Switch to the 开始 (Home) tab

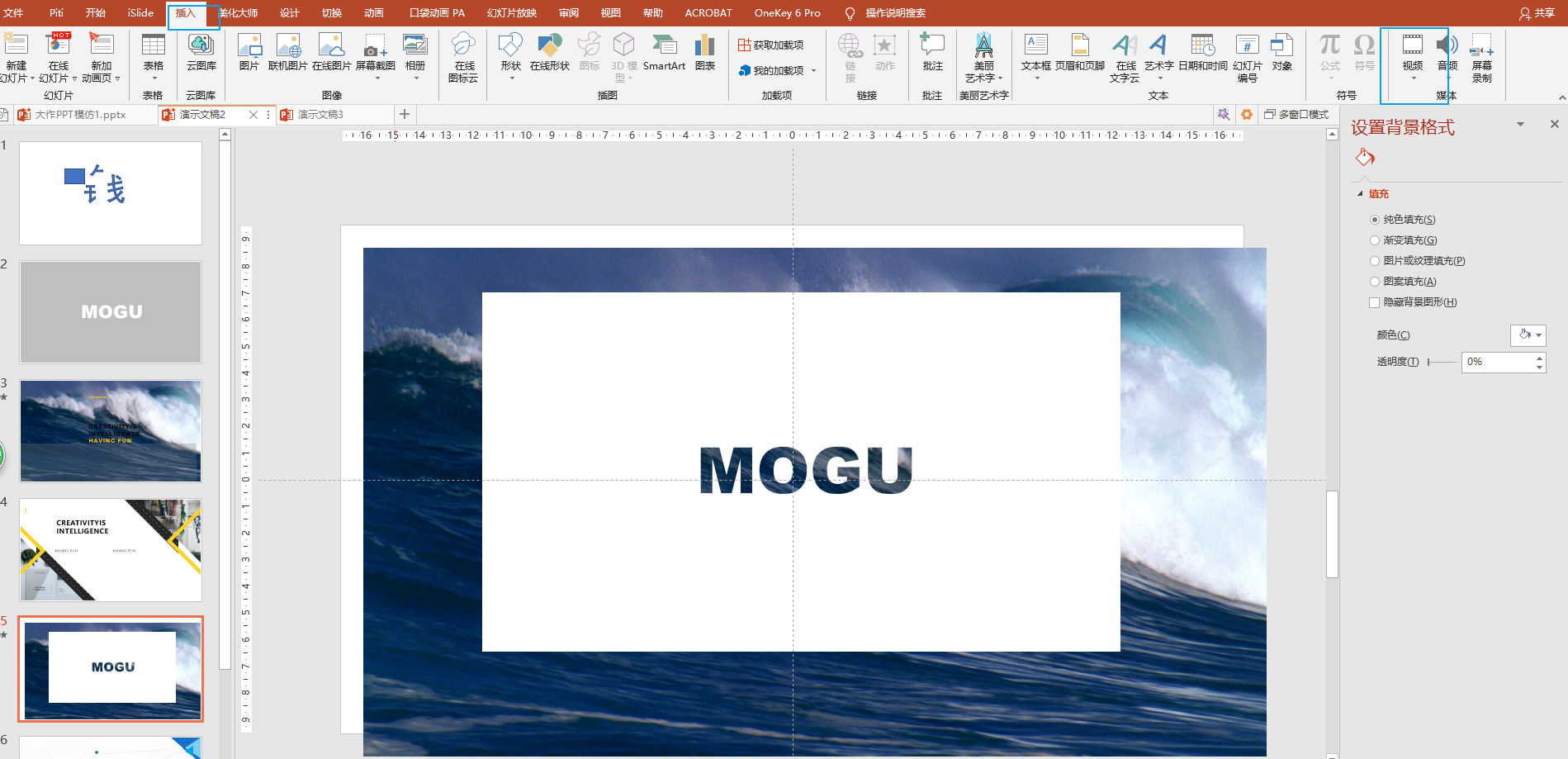[96, 13]
